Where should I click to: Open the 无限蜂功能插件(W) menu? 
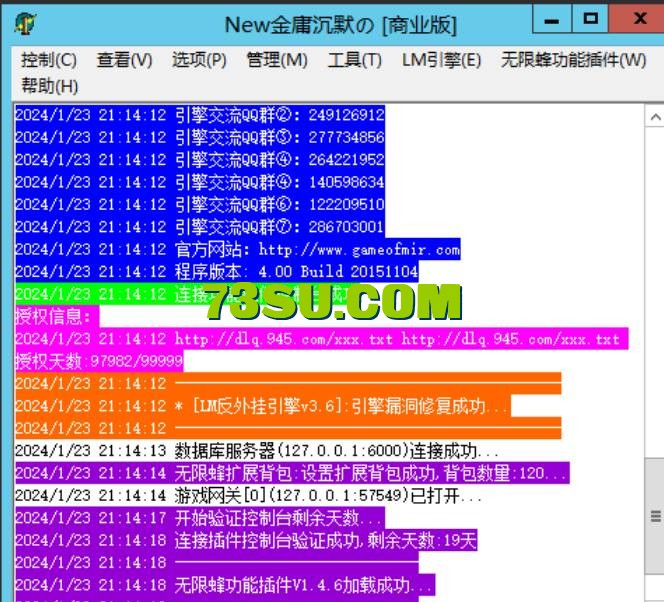tap(574, 60)
